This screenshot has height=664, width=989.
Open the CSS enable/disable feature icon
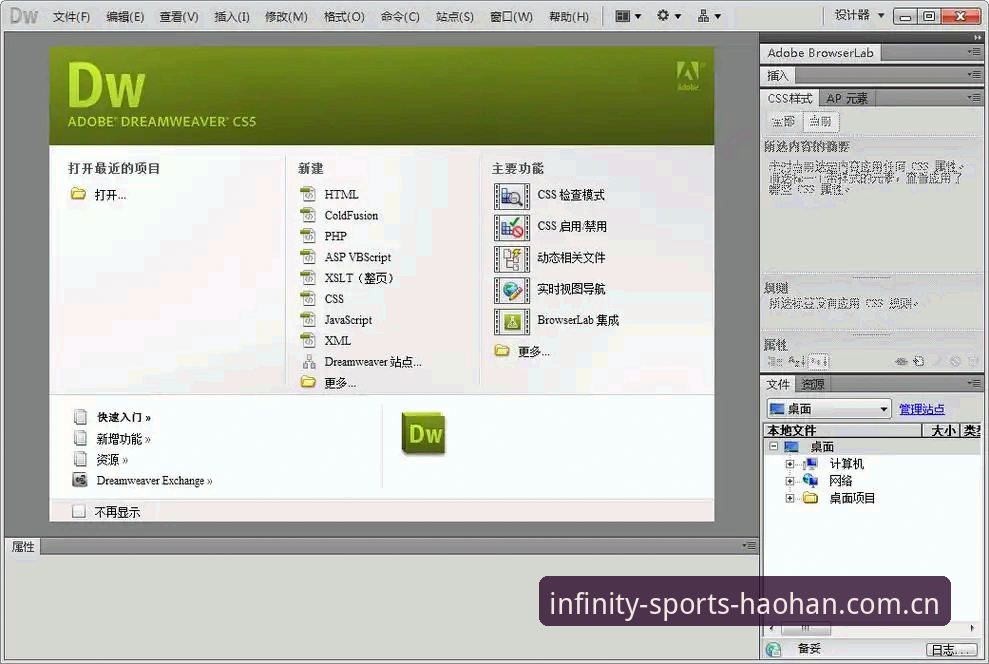click(512, 228)
